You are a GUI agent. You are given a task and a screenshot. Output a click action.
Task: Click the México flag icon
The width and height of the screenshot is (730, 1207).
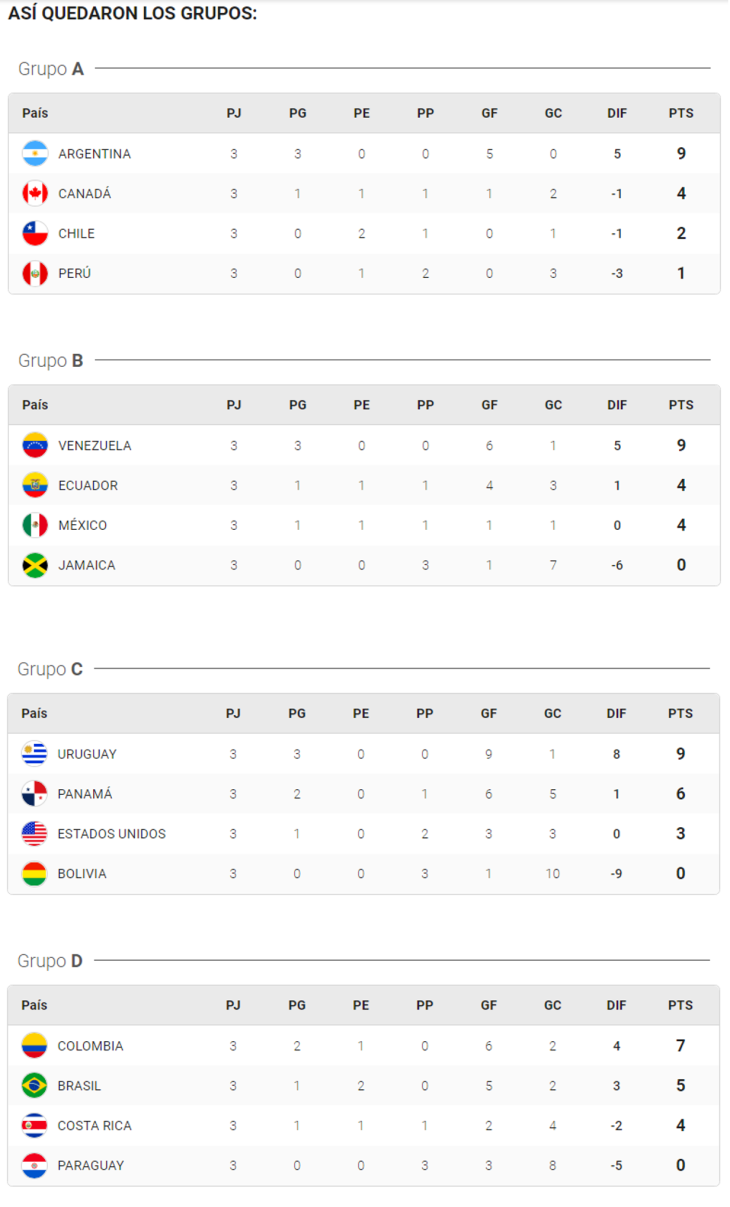(x=35, y=526)
